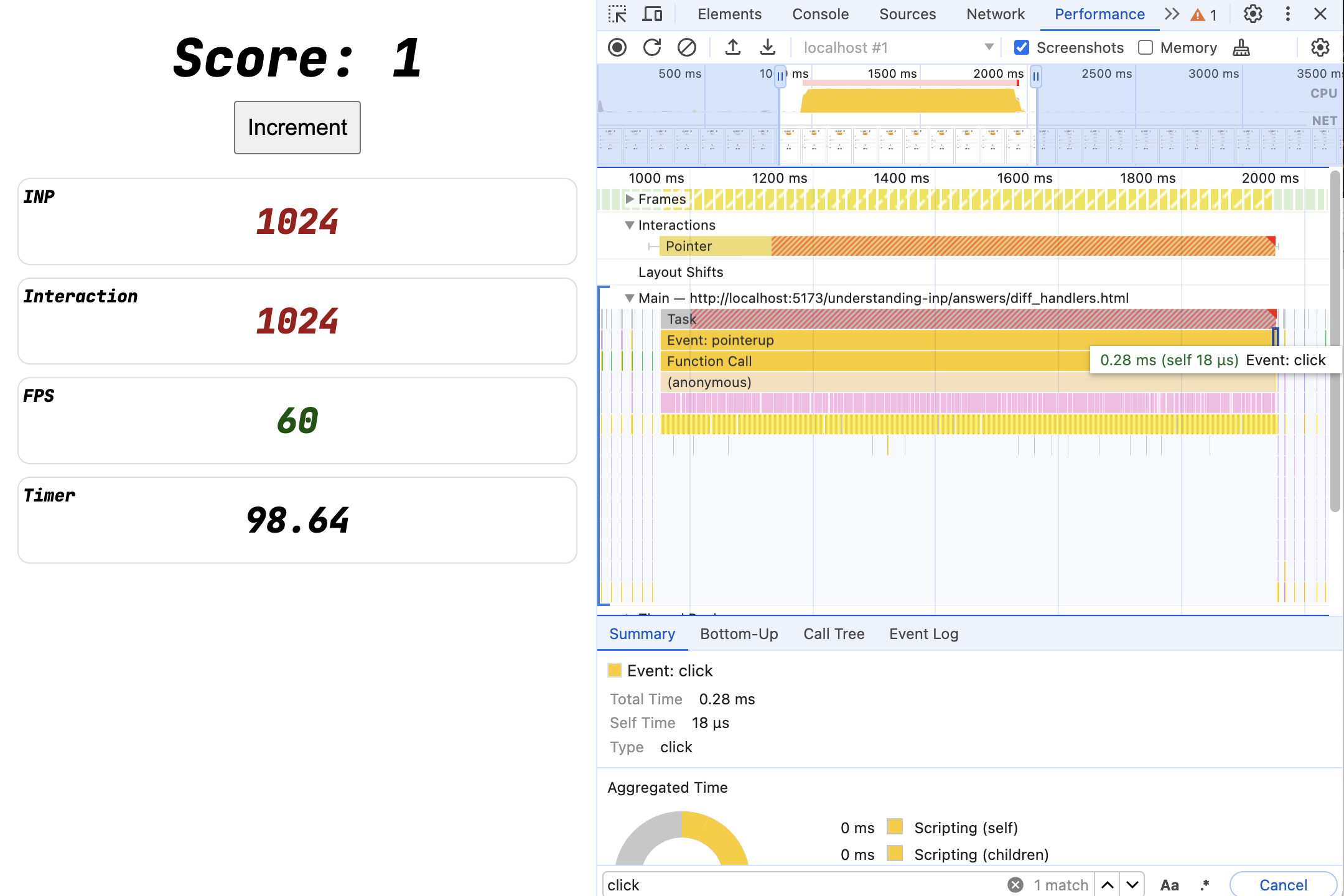The height and width of the screenshot is (896, 1344).
Task: Click the clear performance recordings icon
Action: click(688, 47)
